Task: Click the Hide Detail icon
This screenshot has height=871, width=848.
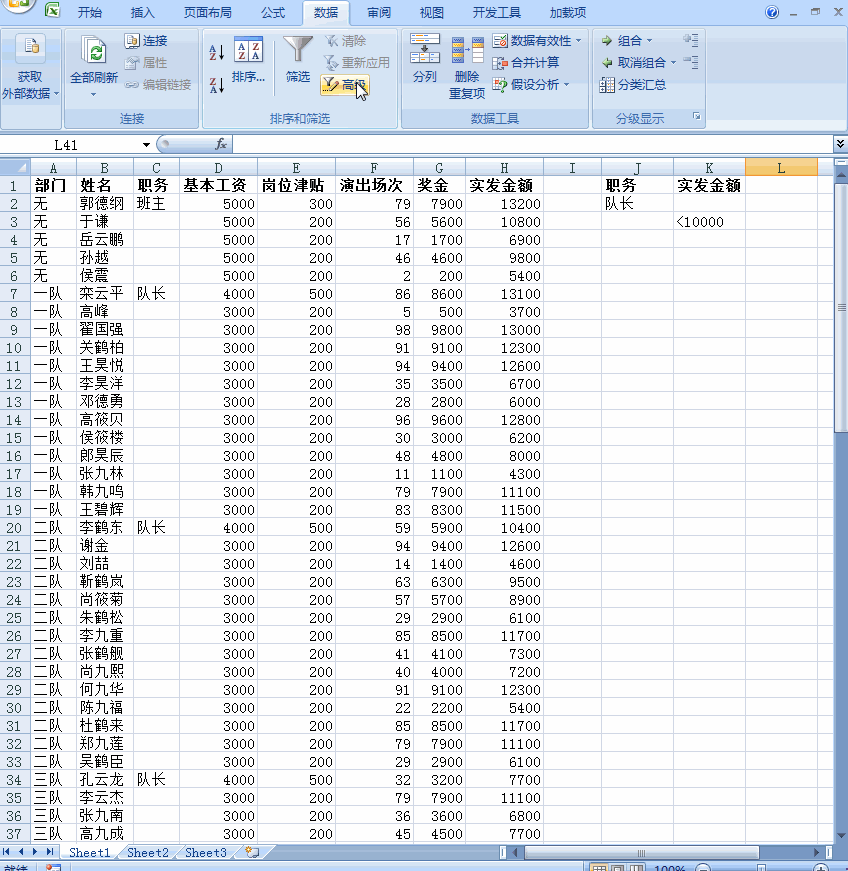Action: tap(691, 62)
